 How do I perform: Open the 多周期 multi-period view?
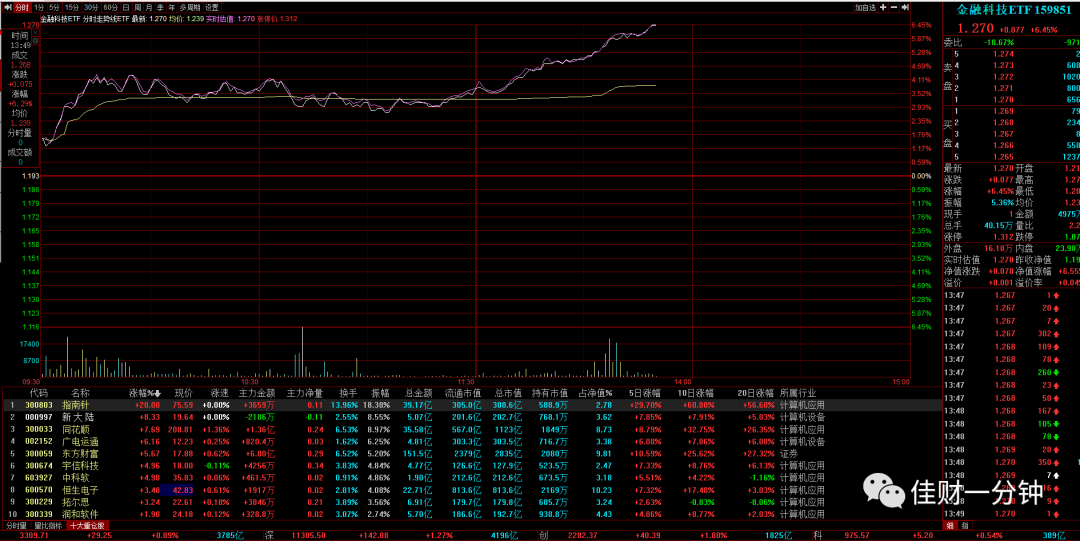[189, 7]
